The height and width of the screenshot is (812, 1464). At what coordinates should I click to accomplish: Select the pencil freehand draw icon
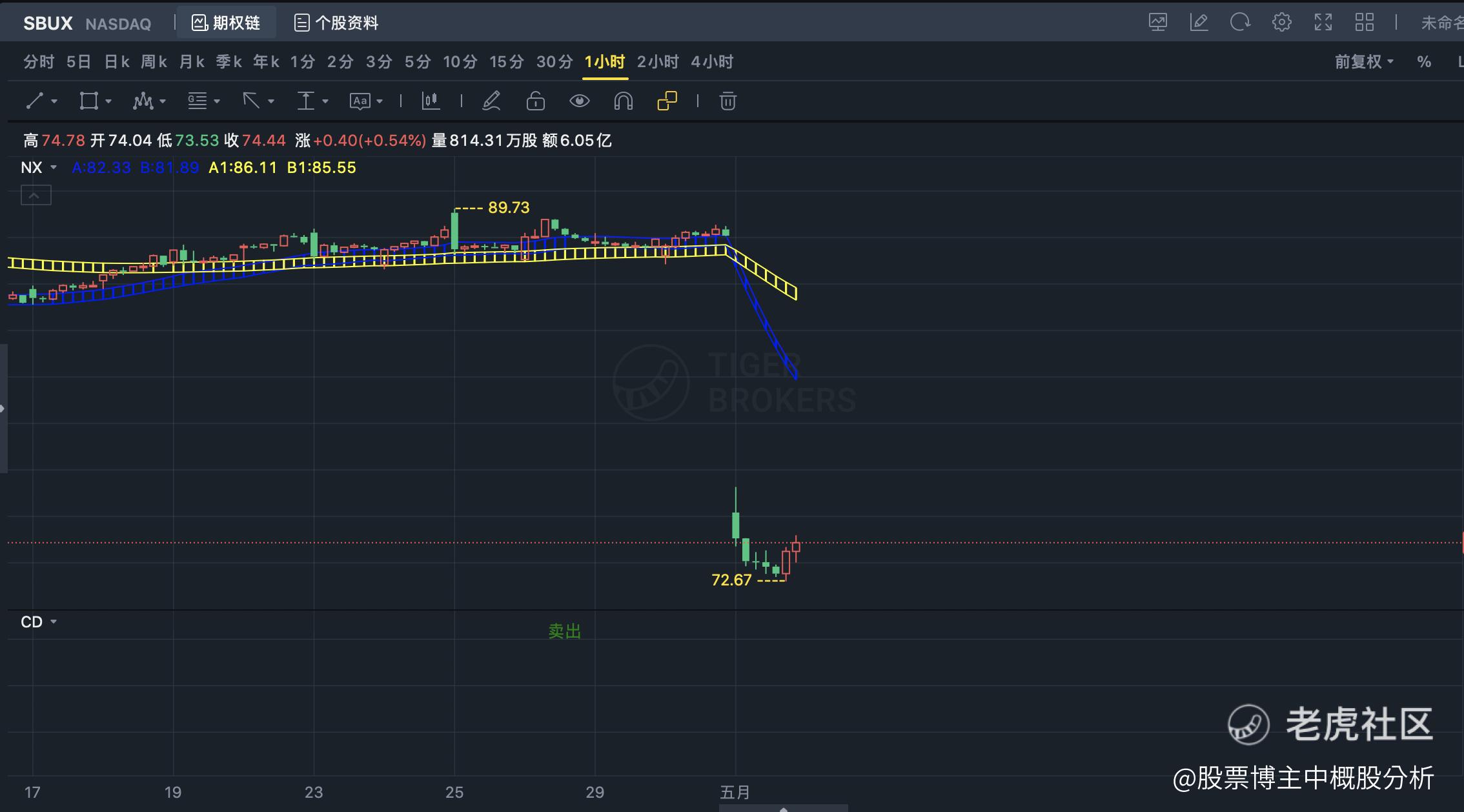tap(492, 101)
